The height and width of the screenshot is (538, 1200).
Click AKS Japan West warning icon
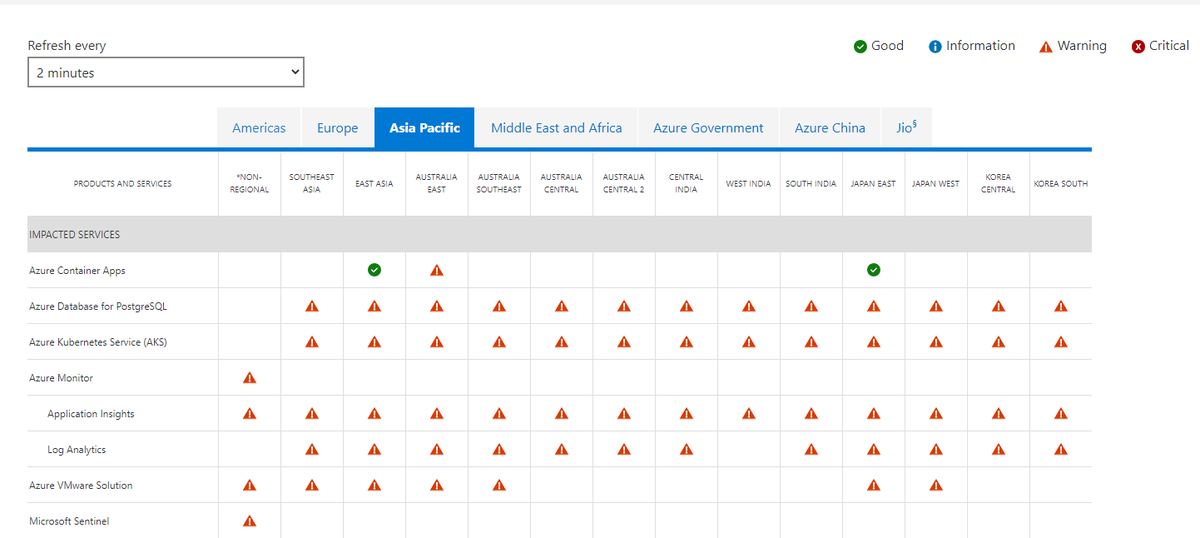pos(935,342)
